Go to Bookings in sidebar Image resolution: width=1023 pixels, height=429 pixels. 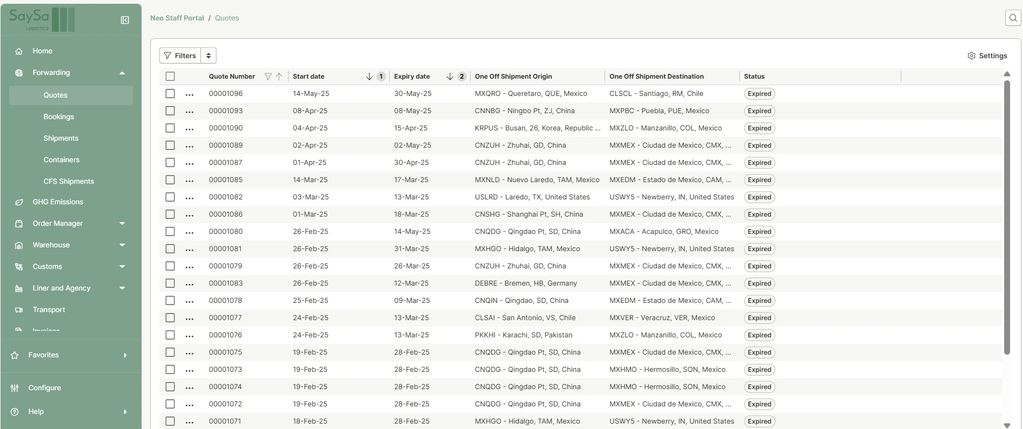click(58, 116)
